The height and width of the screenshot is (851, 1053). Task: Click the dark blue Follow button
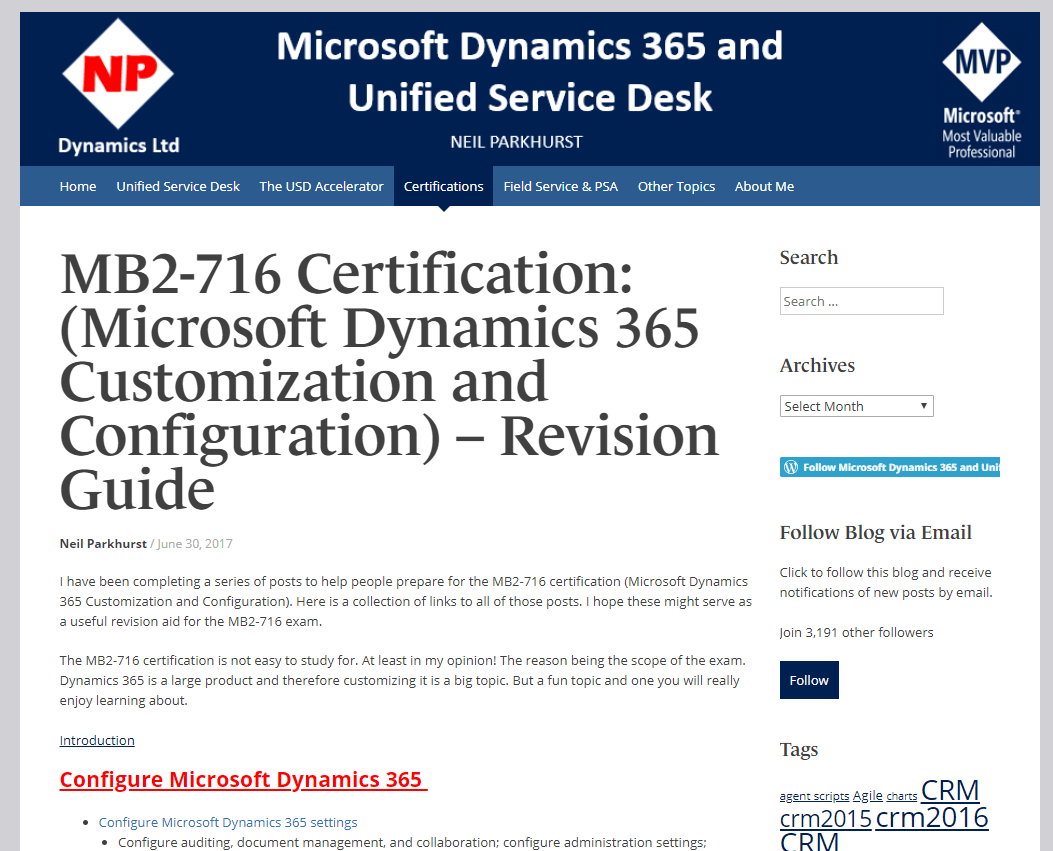coord(809,680)
